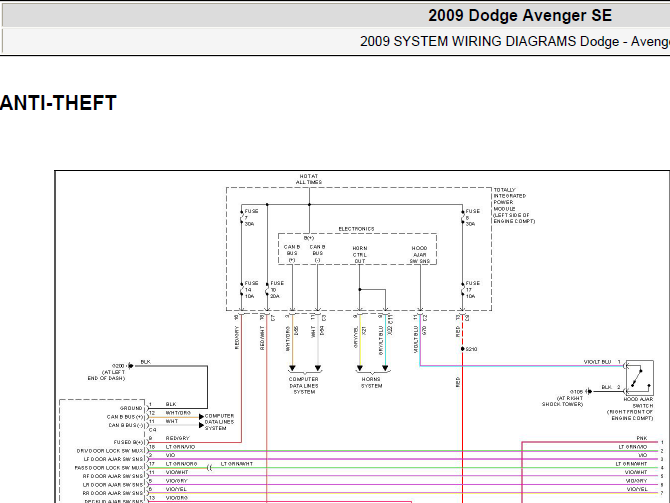Click the "RF DOOR AJAR SW SNS" label
Image resolution: width=670 pixels, height=503 pixels.
(113, 476)
